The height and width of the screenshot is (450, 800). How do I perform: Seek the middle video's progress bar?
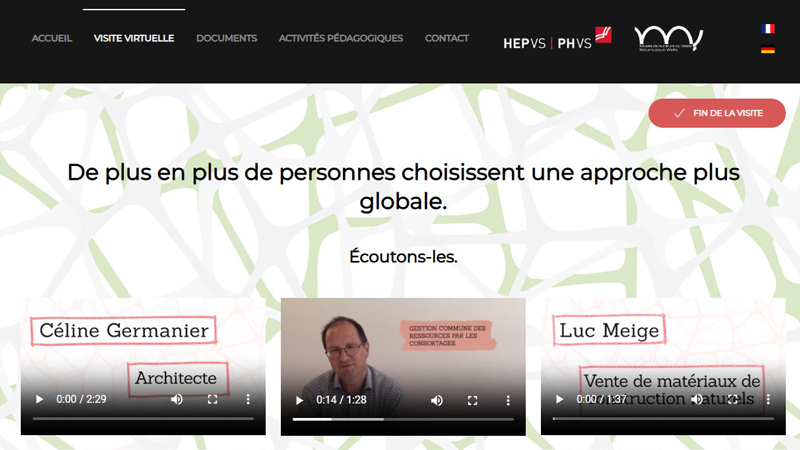(403, 419)
